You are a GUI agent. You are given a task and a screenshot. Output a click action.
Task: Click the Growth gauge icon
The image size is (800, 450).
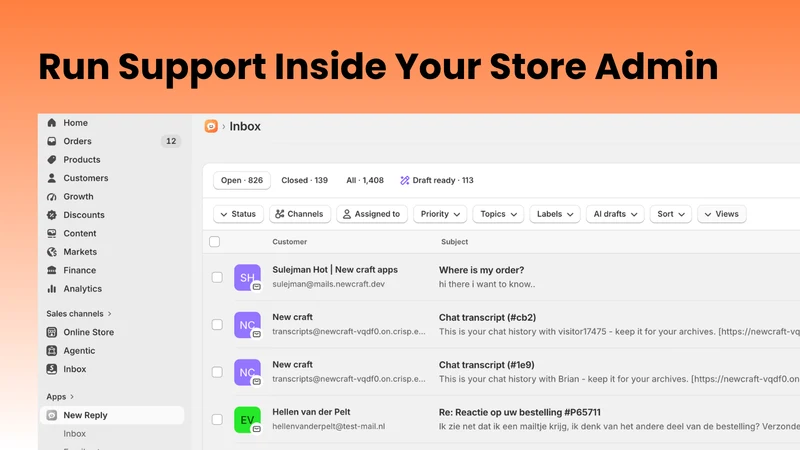pyautogui.click(x=52, y=196)
